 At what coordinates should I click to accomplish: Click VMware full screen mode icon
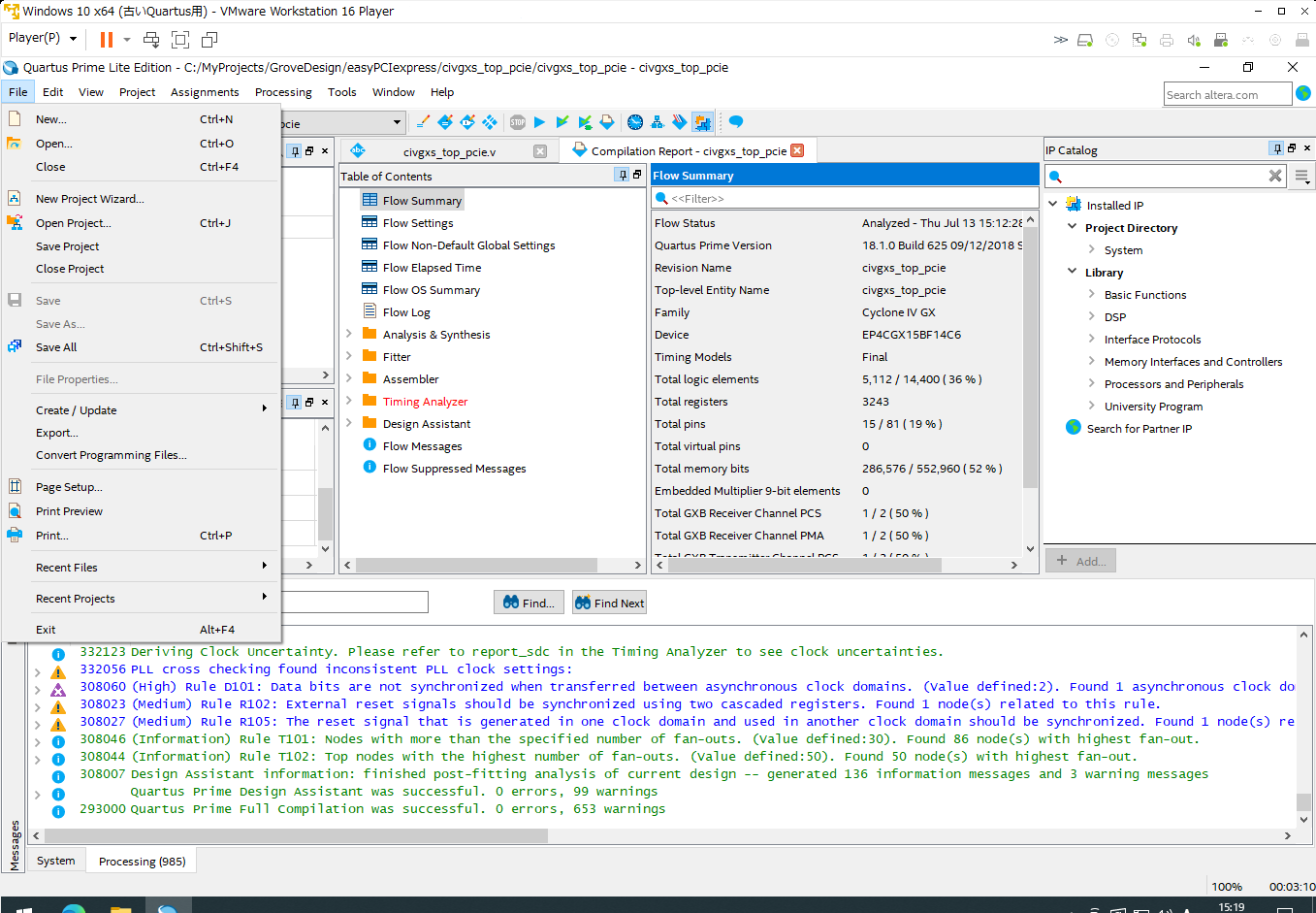point(180,39)
